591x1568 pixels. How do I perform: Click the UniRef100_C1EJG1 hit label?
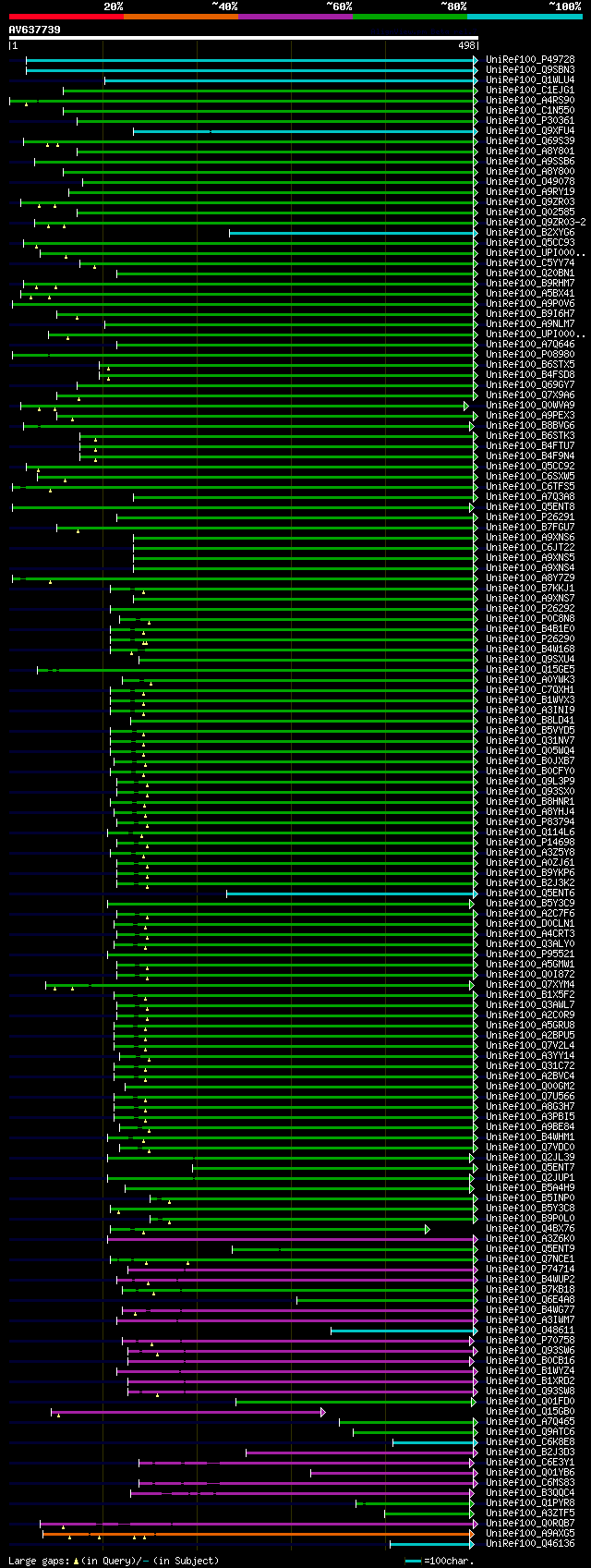click(x=530, y=90)
